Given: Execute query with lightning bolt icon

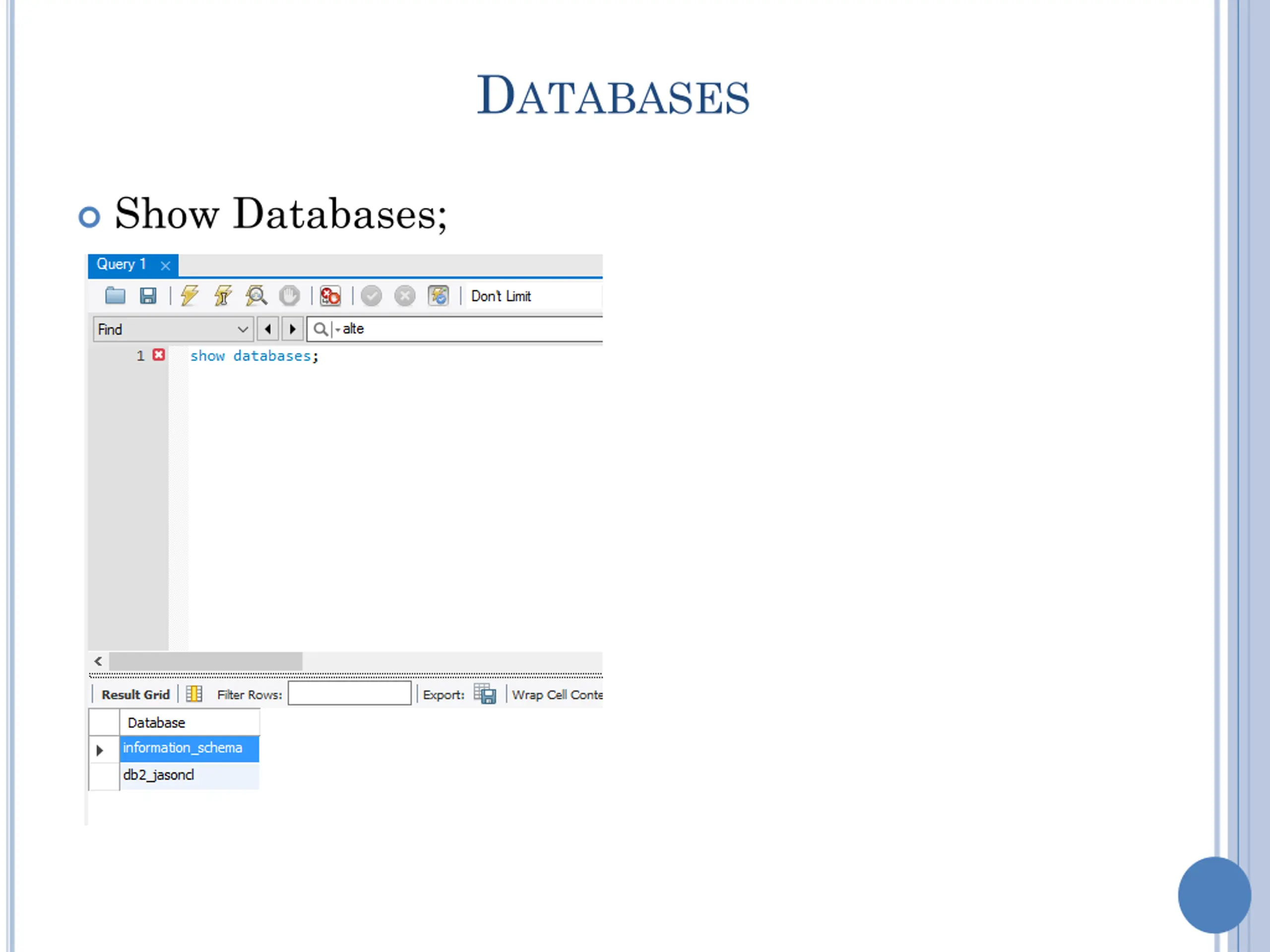Looking at the screenshot, I should click(x=190, y=296).
